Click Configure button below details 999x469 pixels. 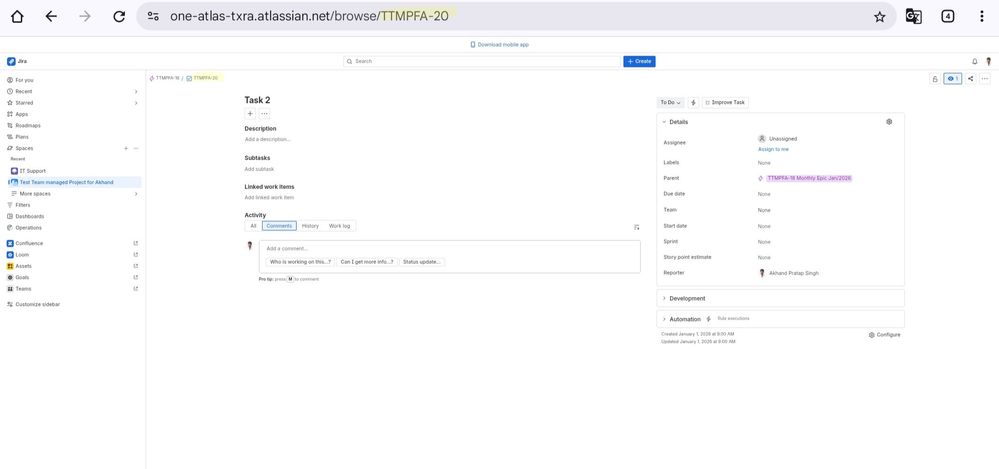[884, 335]
